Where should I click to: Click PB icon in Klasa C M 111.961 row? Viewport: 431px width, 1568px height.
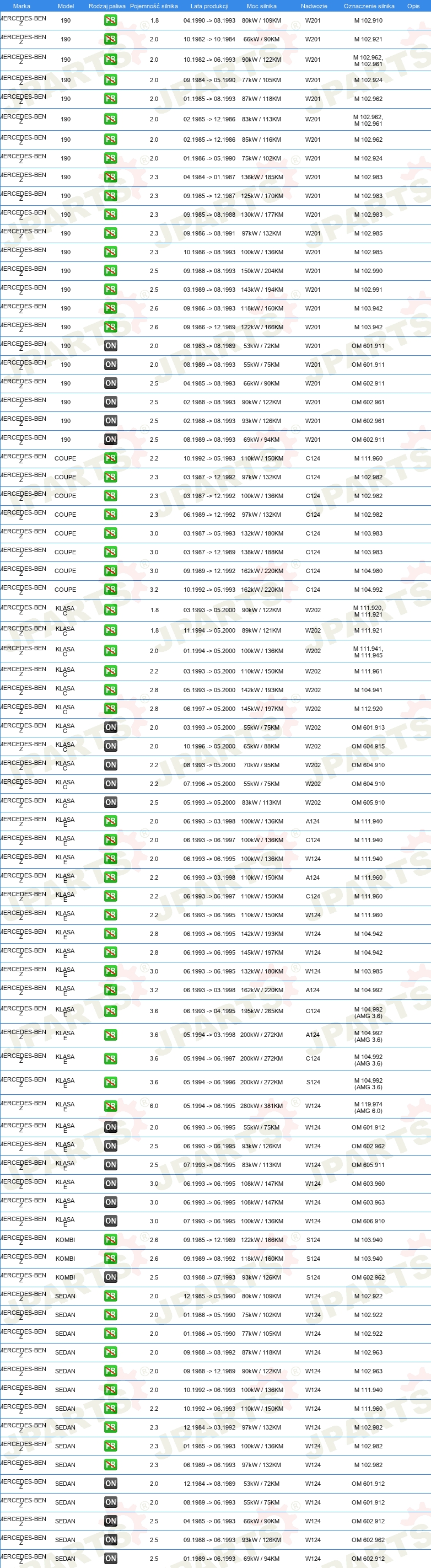(x=110, y=671)
